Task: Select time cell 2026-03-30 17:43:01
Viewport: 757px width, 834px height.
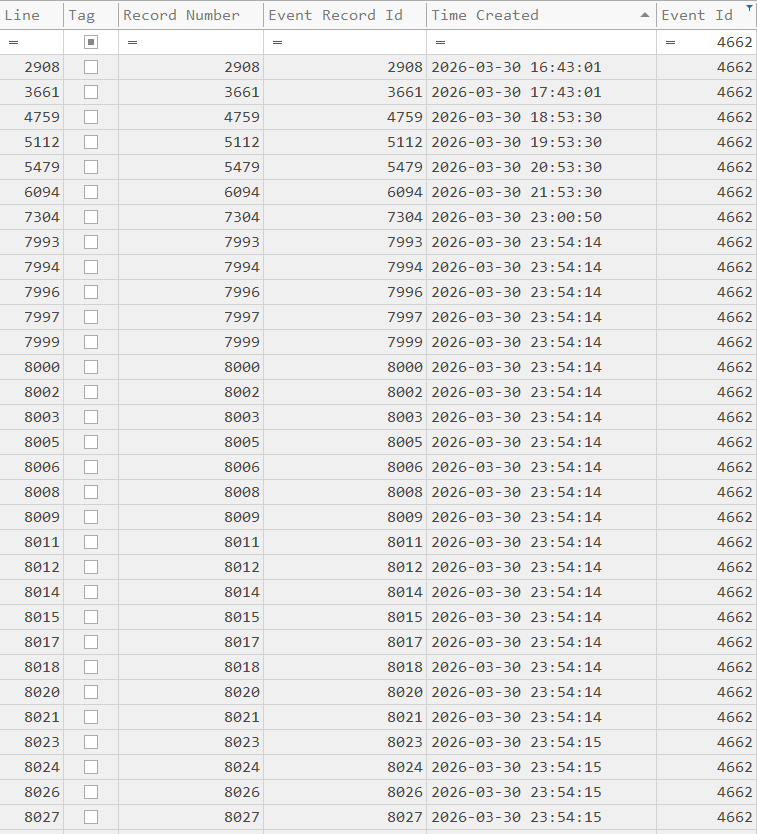Action: click(541, 92)
